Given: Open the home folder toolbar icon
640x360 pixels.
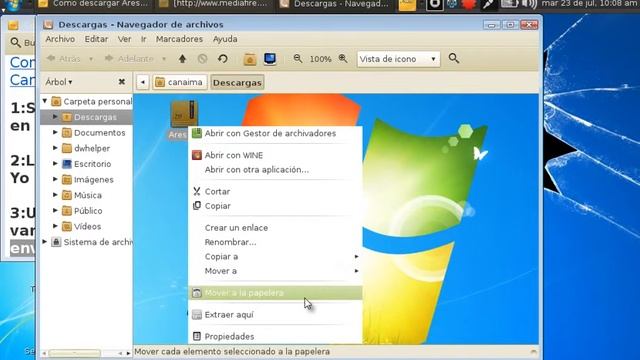Looking at the screenshot, I should 250,59.
